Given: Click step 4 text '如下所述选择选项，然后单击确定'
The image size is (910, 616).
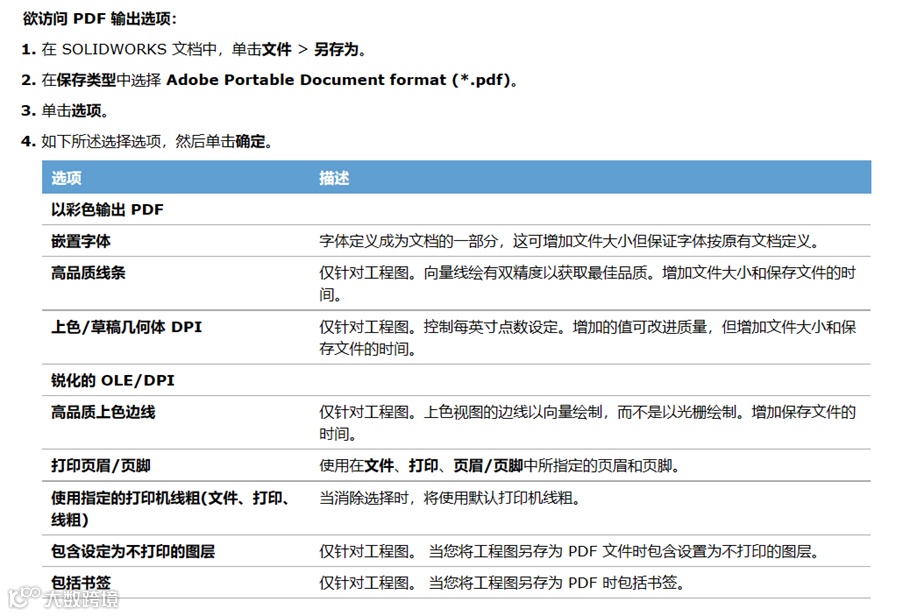Looking at the screenshot, I should pos(153,141).
